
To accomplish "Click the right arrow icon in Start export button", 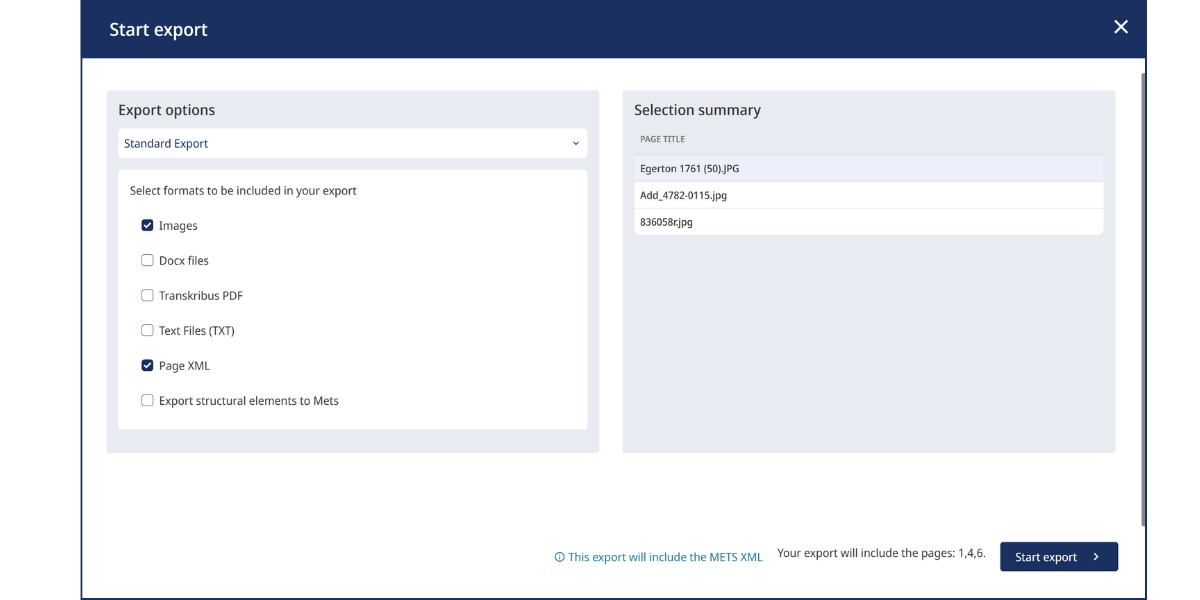I will point(1096,557).
